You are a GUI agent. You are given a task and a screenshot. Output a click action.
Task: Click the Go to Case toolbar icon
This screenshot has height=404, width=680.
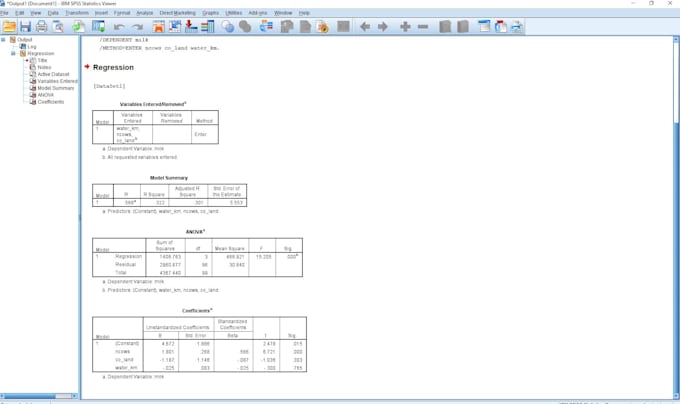(175, 26)
